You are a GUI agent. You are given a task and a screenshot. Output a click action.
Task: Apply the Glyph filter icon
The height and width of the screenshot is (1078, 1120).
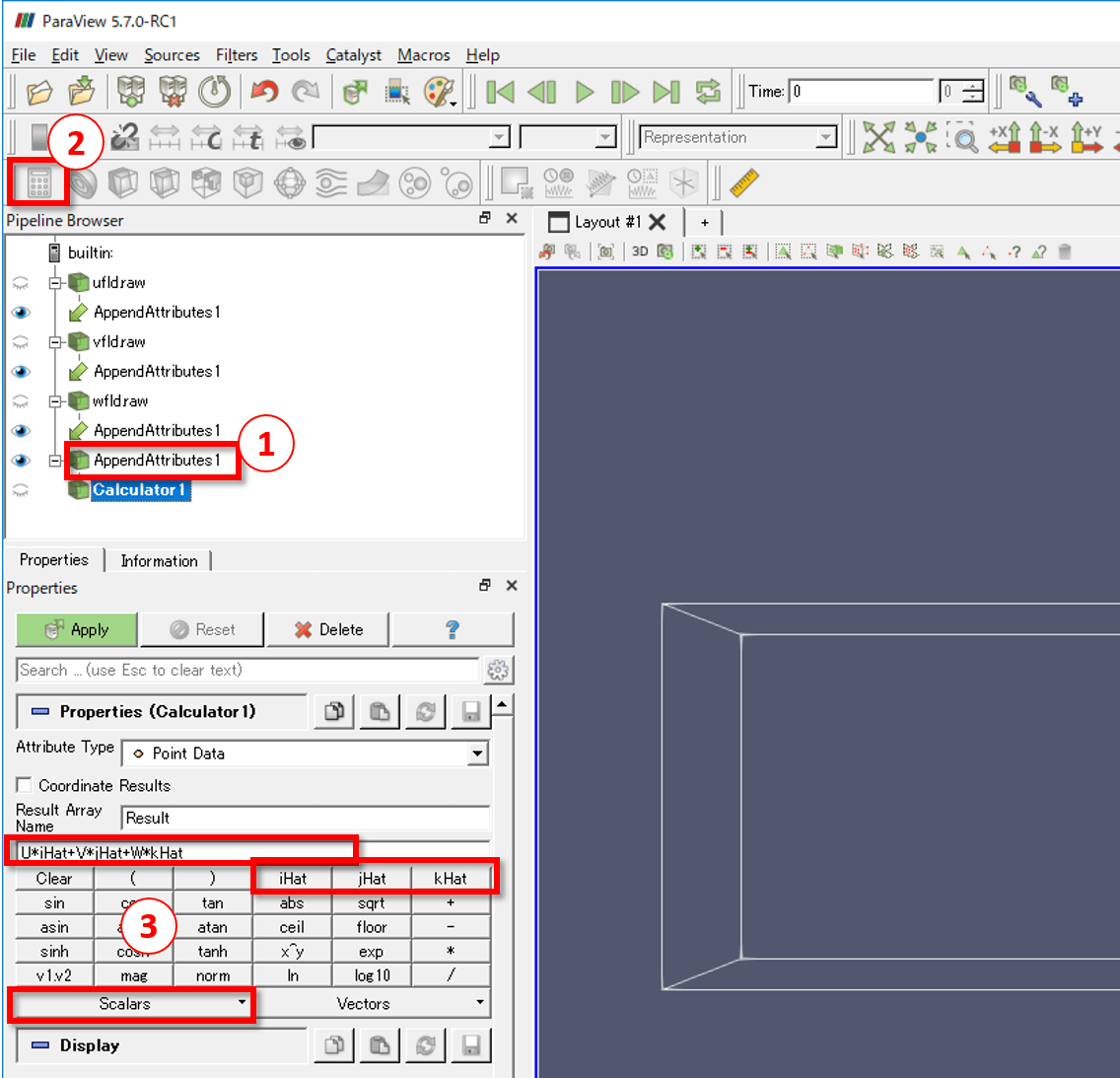click(289, 183)
